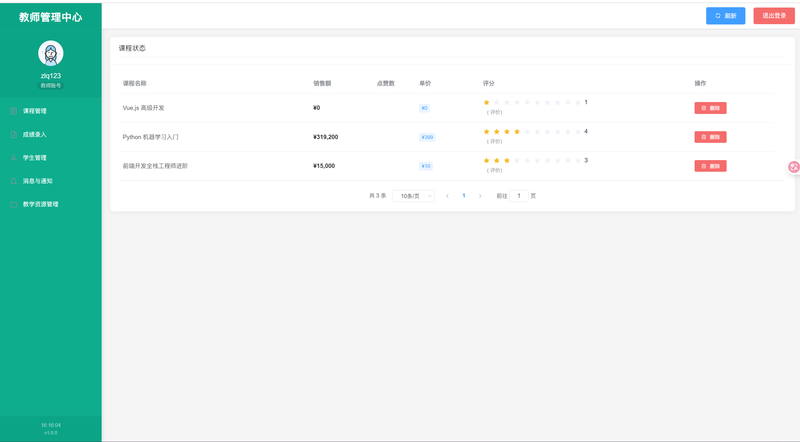Click third star of 前端开发全栈工程师进阶 rating
The image size is (800, 442).
507,160
